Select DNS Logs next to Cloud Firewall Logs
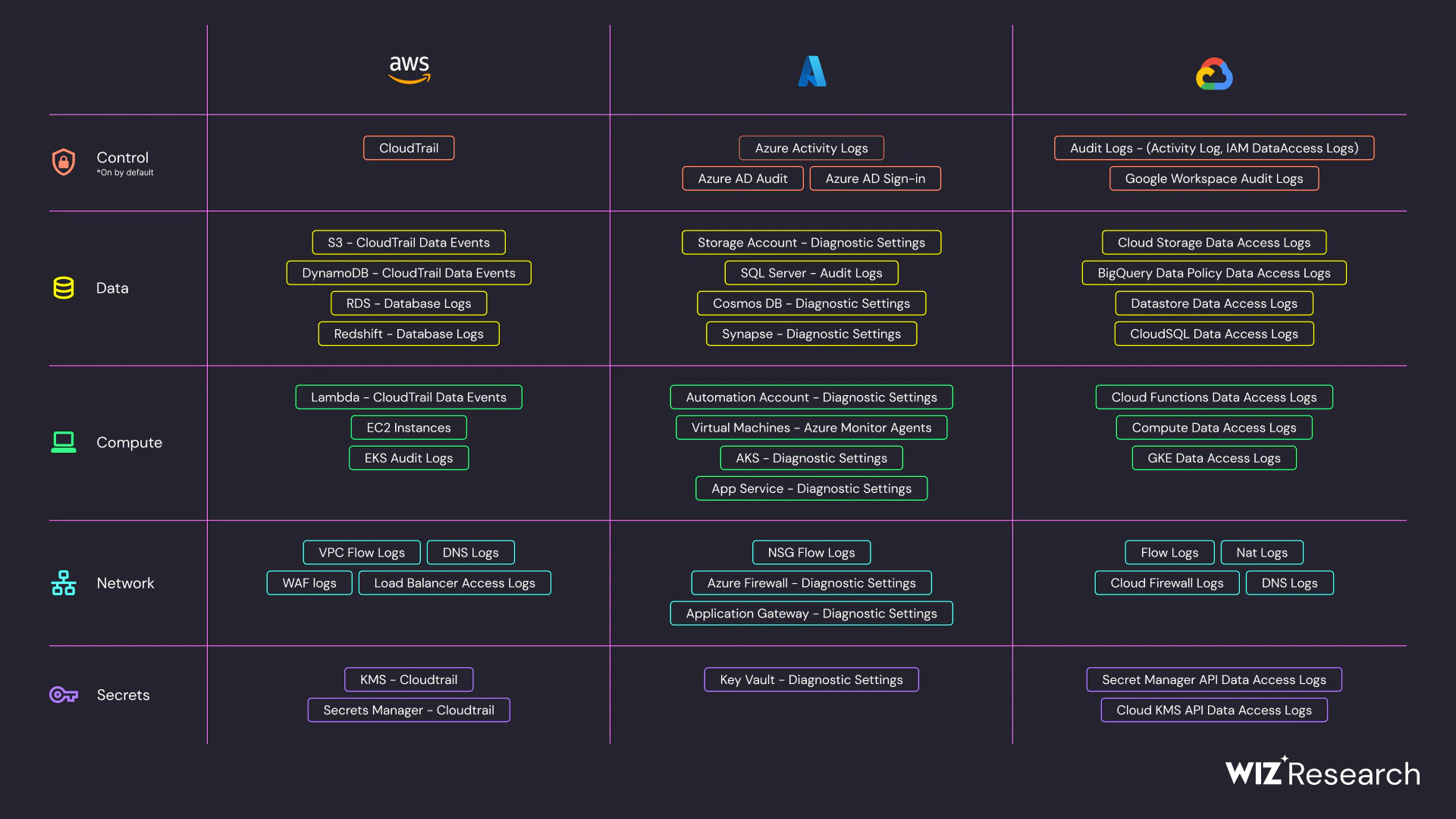Image resolution: width=1456 pixels, height=819 pixels. point(1289,583)
